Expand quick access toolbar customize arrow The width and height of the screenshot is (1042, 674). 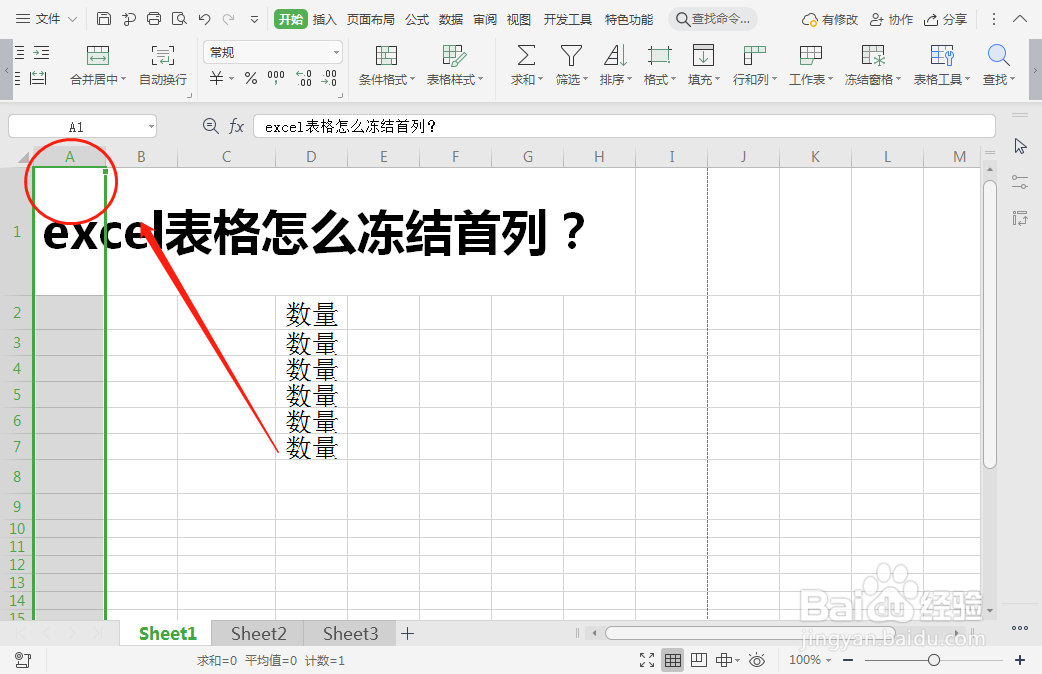click(x=254, y=19)
